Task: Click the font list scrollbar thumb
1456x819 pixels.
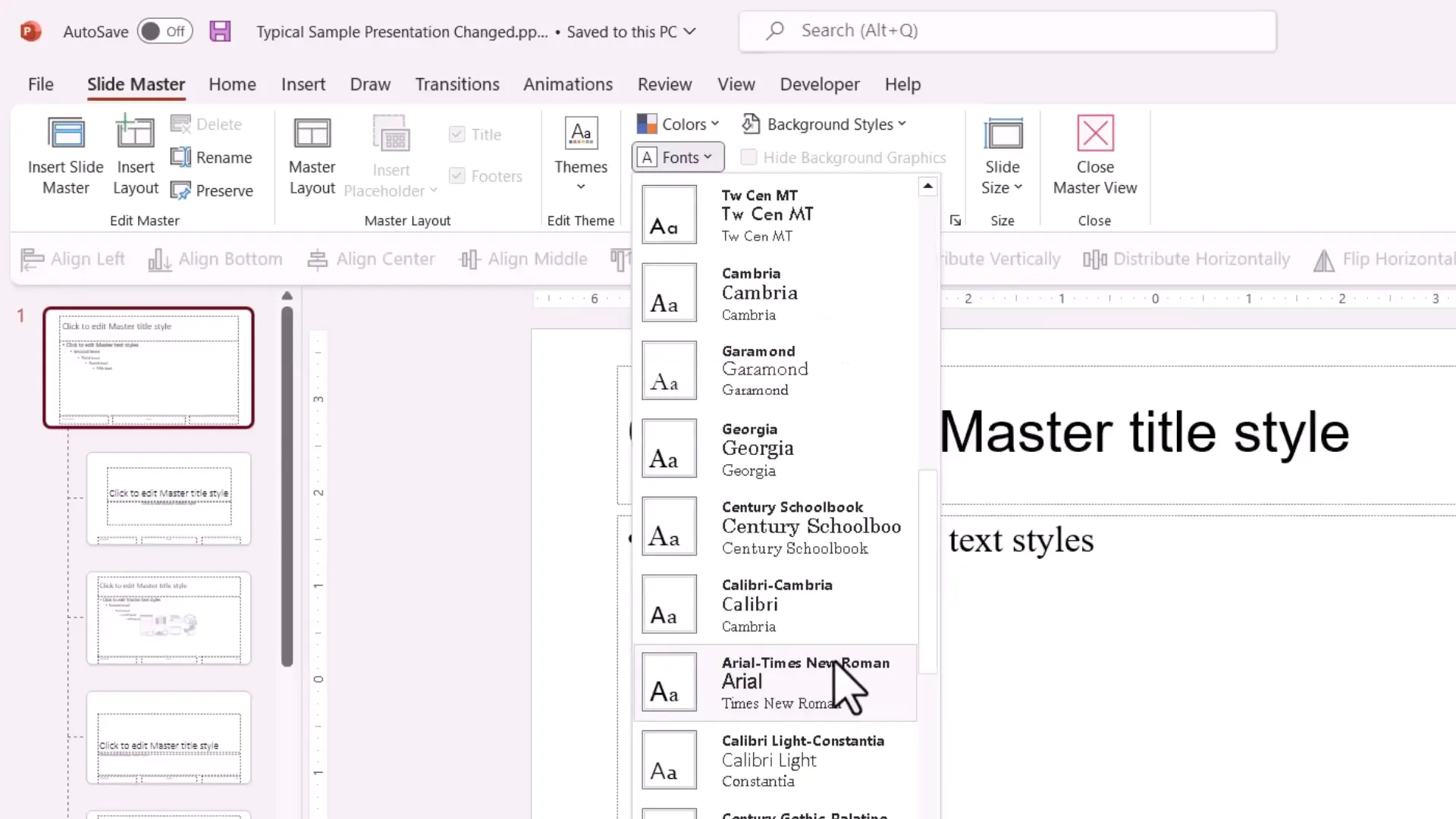Action: point(927,571)
